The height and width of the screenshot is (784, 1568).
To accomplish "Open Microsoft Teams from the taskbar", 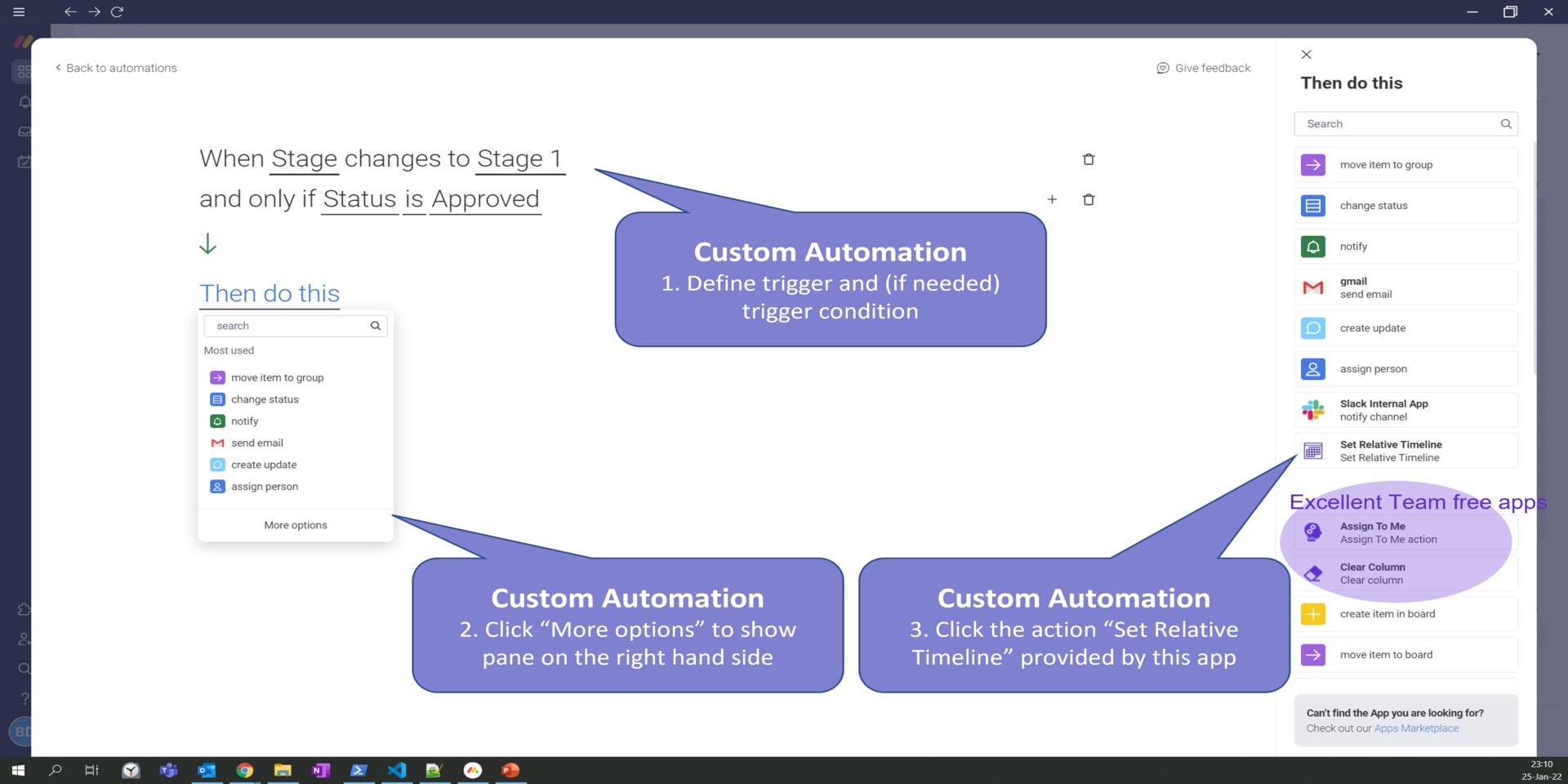I will [x=169, y=770].
